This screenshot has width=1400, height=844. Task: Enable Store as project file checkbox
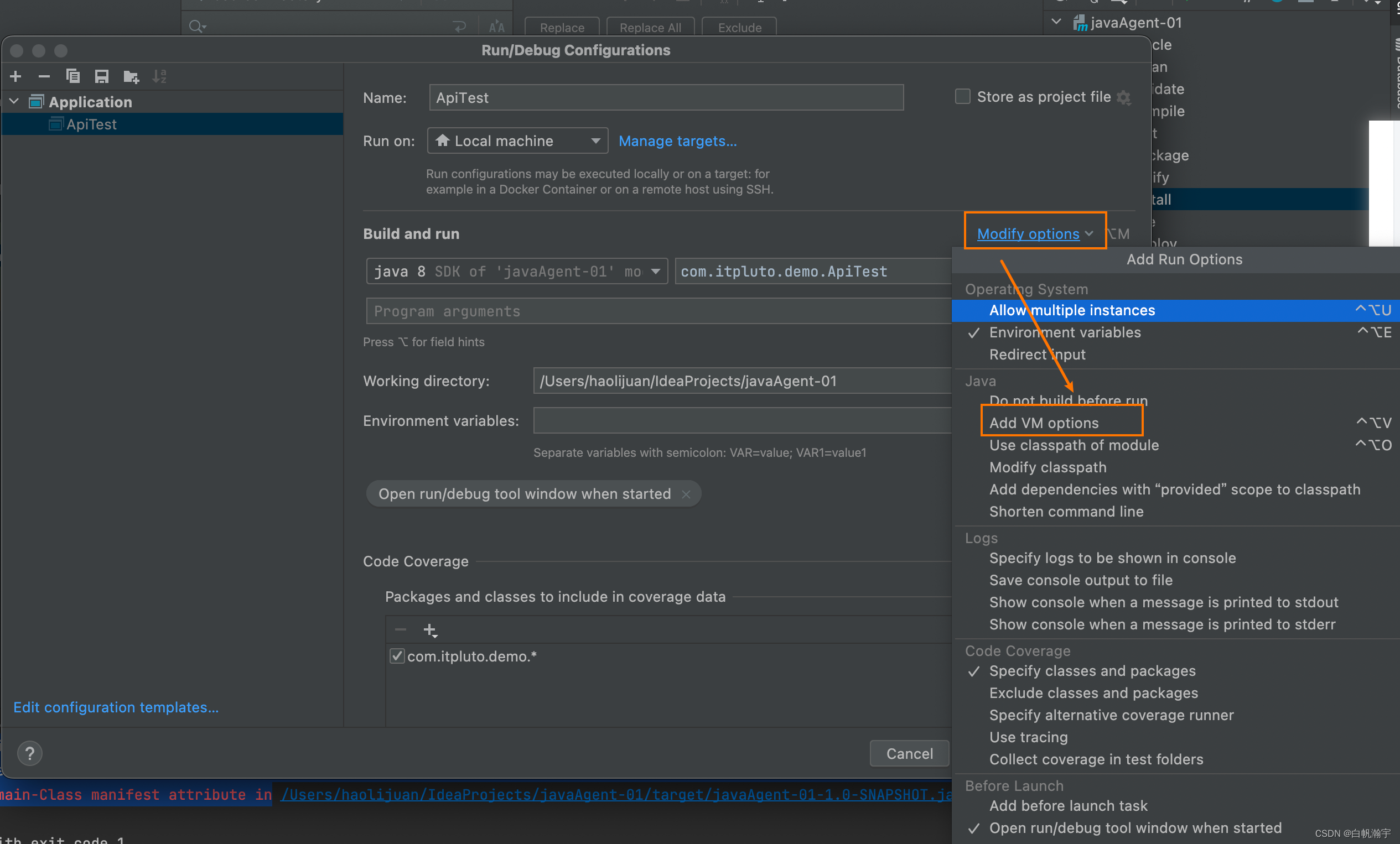coord(962,97)
